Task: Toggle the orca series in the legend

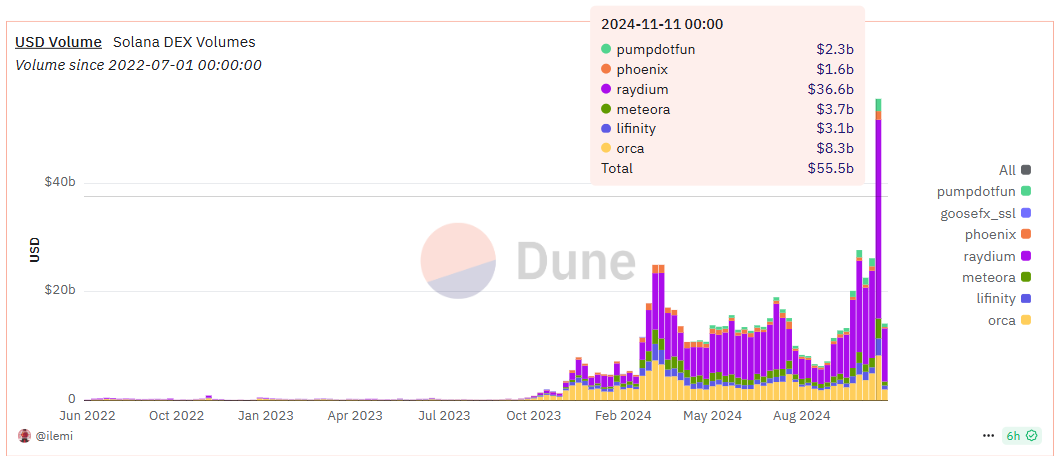Action: (1010, 320)
